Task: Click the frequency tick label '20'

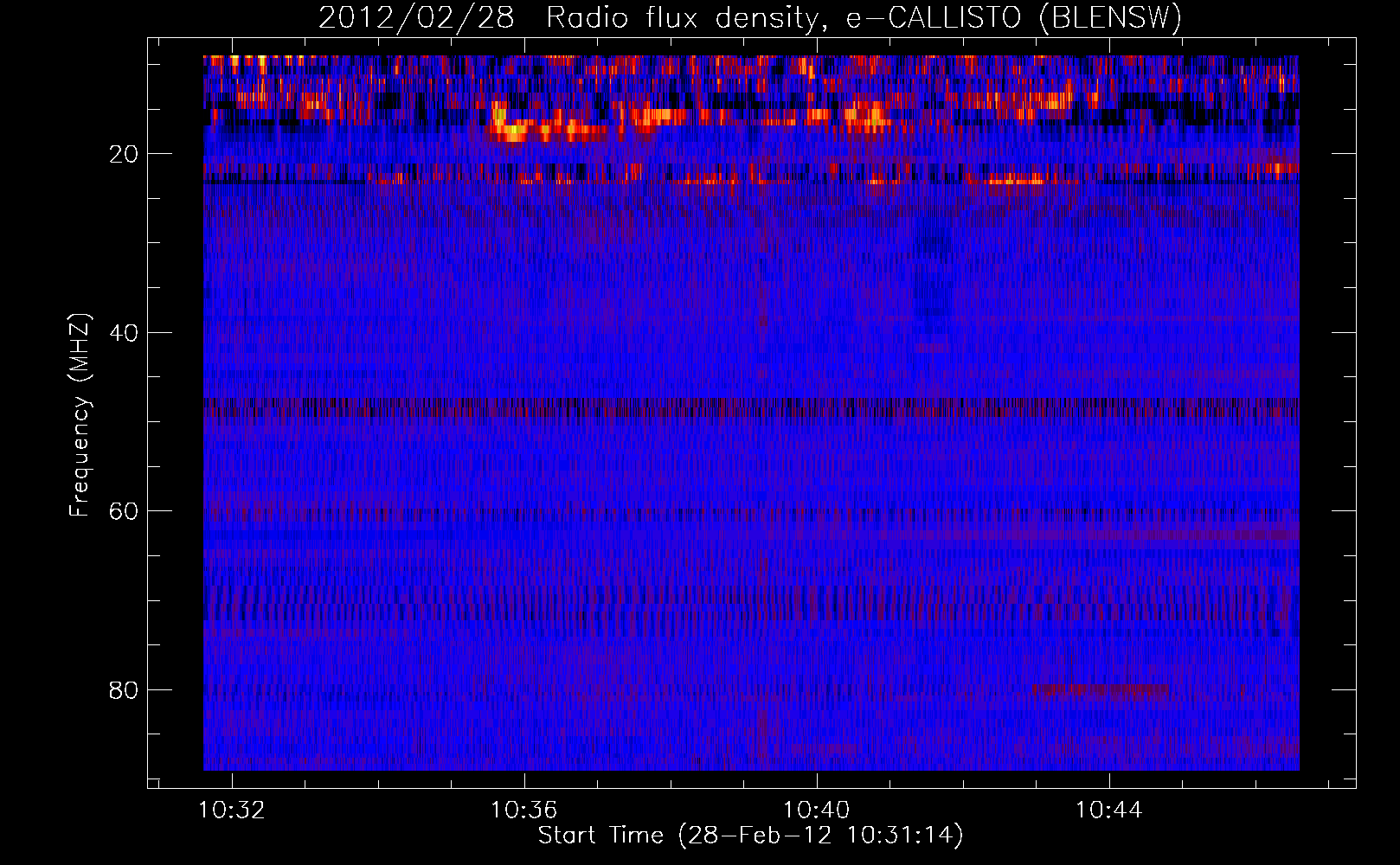Action: (125, 154)
